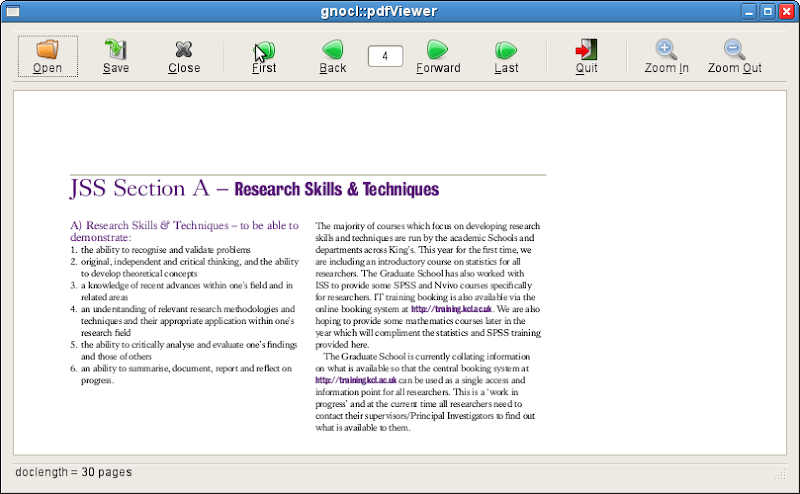Jump to the First page

coord(264,50)
